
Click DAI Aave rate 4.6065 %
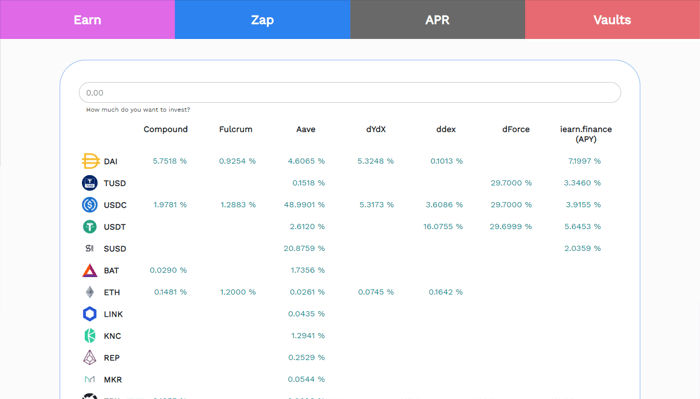tap(306, 161)
